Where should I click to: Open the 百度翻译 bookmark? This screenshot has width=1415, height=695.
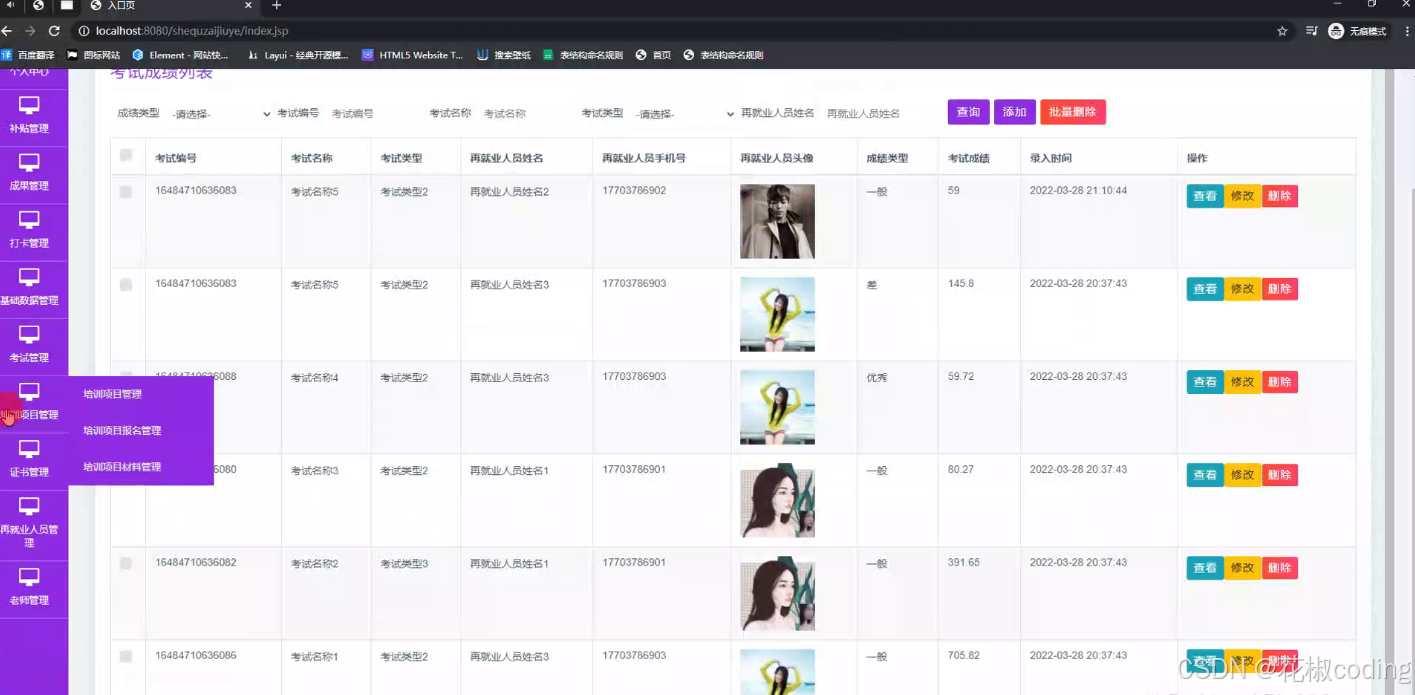point(28,55)
